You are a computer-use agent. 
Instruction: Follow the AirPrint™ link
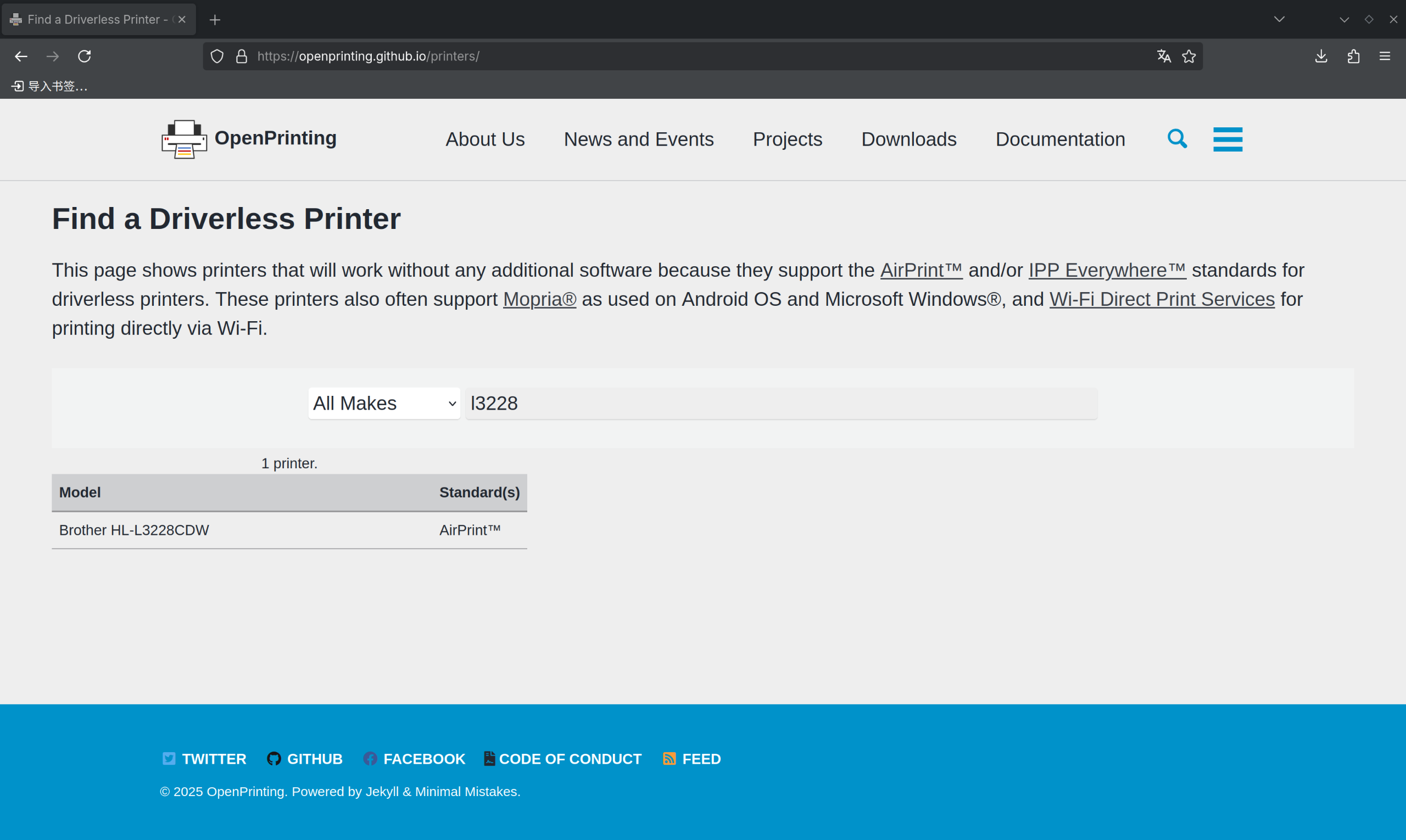click(921, 270)
